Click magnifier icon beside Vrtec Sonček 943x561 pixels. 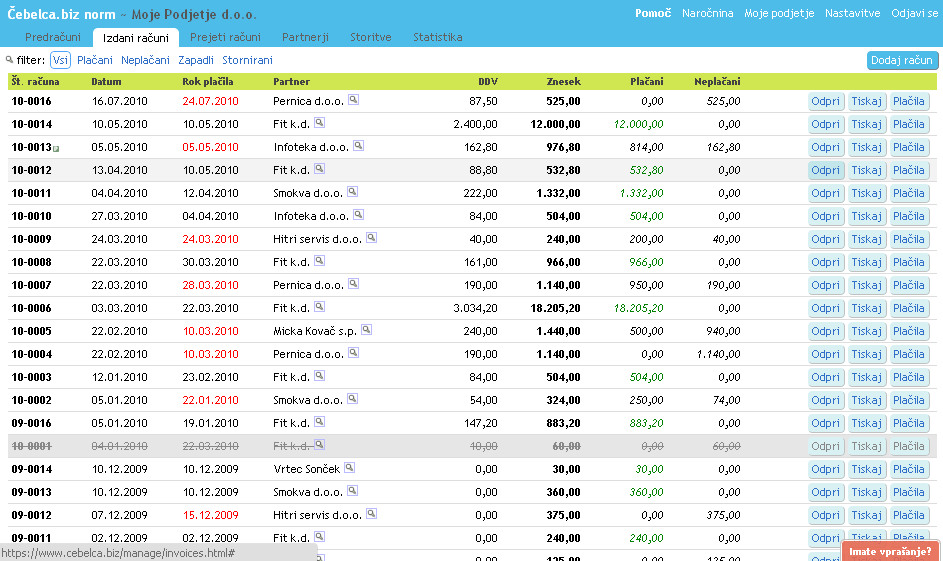coord(350,467)
